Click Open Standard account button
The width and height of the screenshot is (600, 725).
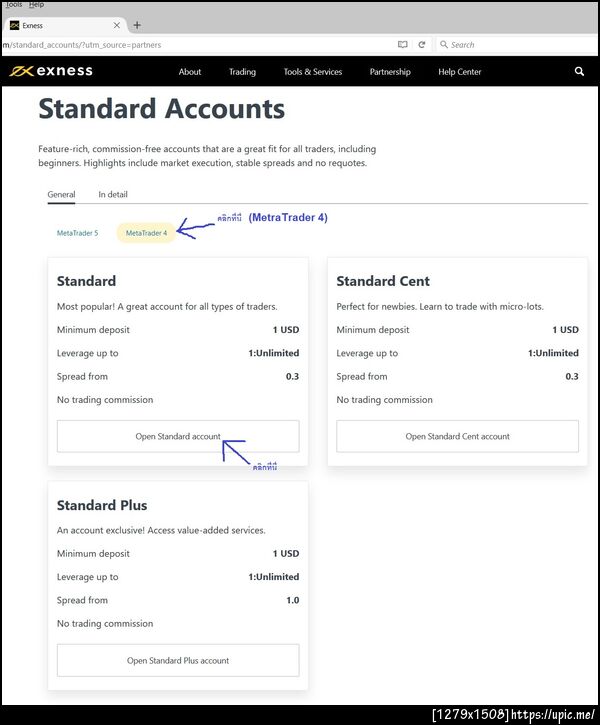coord(178,436)
